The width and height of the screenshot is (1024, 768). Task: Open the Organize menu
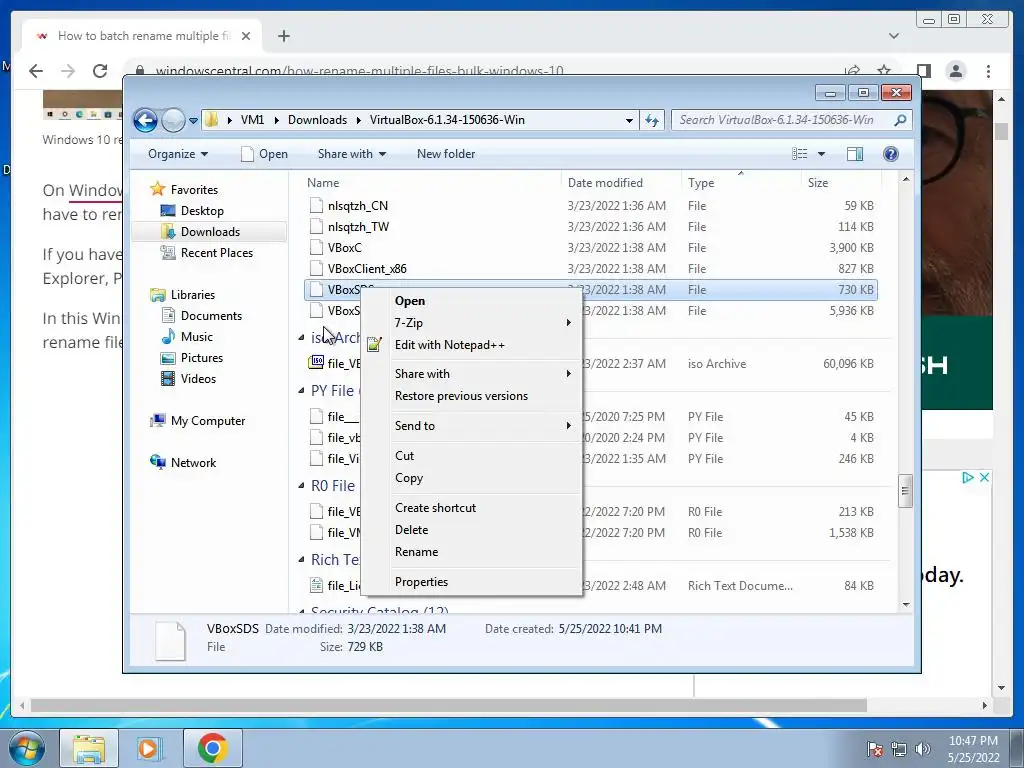point(178,154)
